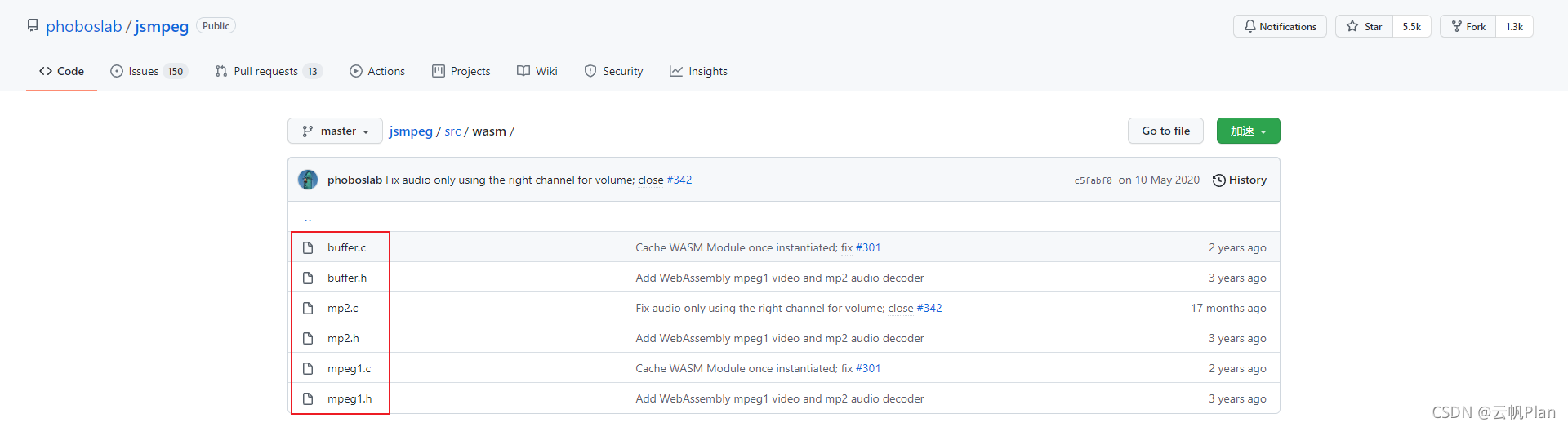The image size is (1568, 427).
Task: Expand the master branch dropdown
Action: tap(335, 131)
